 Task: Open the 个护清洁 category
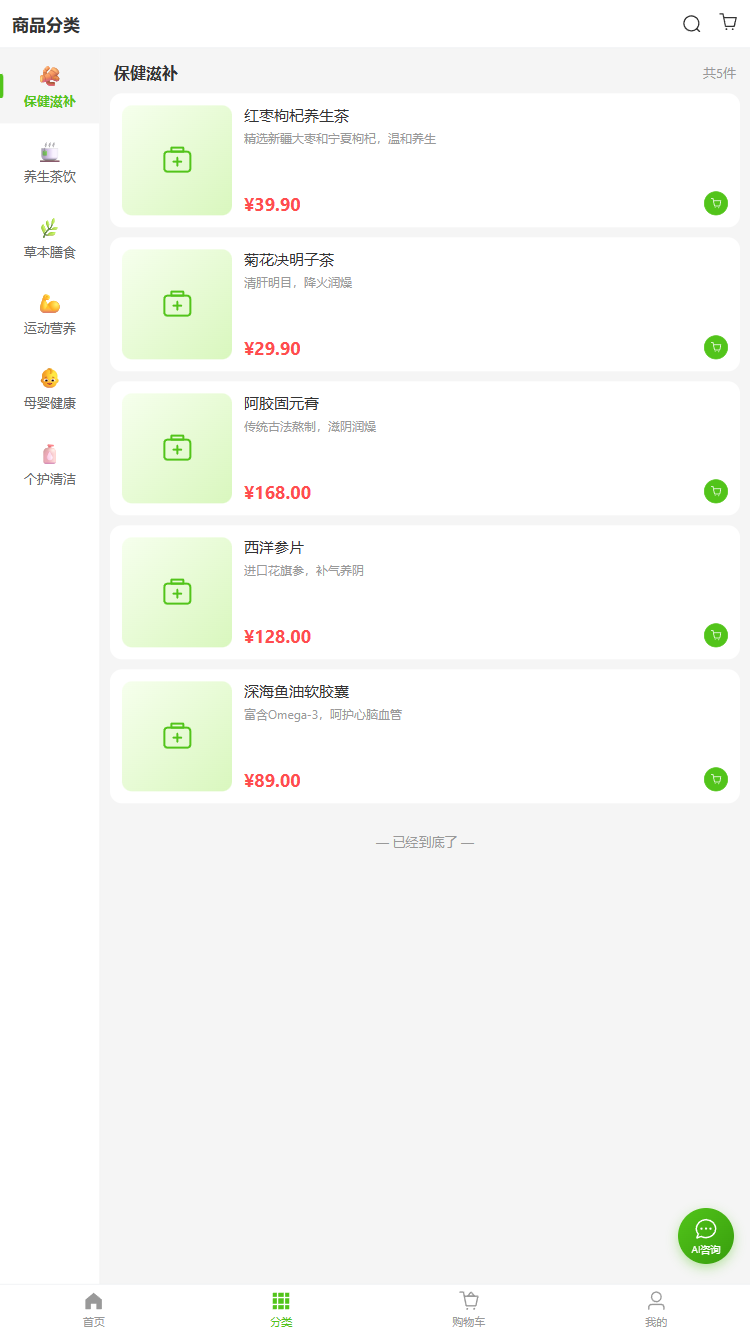coord(50,465)
